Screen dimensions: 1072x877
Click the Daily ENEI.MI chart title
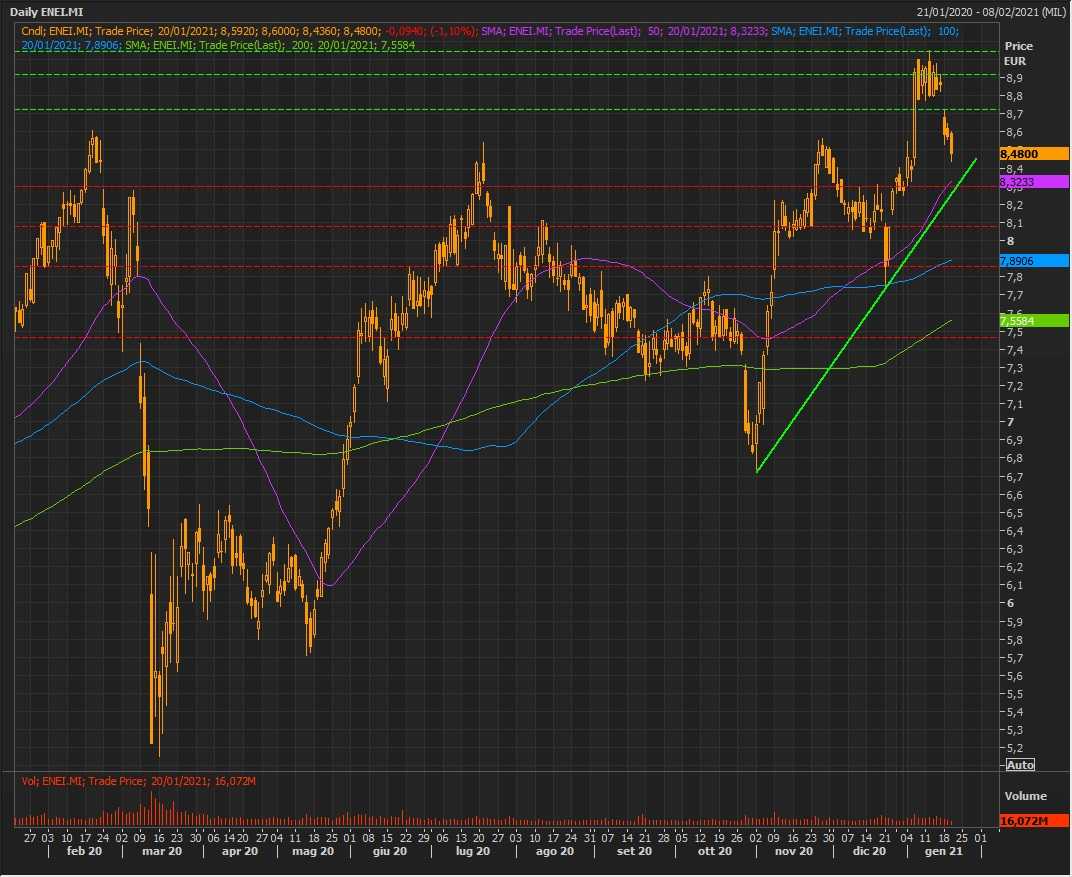[x=47, y=12]
